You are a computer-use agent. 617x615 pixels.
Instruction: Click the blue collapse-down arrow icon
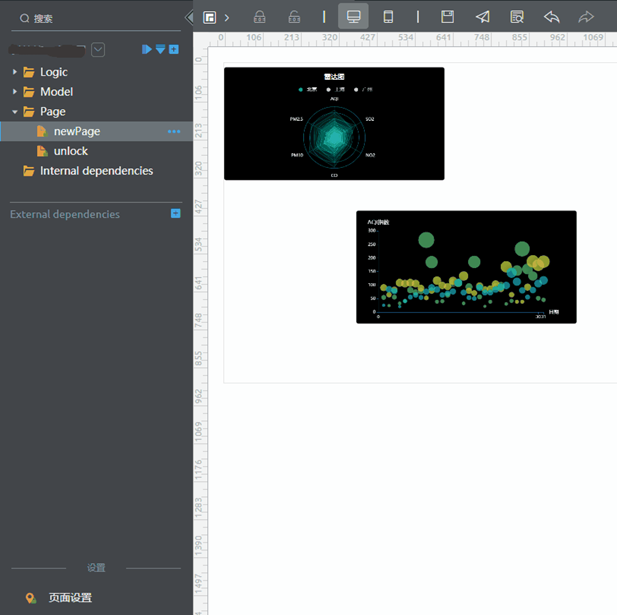click(x=160, y=49)
